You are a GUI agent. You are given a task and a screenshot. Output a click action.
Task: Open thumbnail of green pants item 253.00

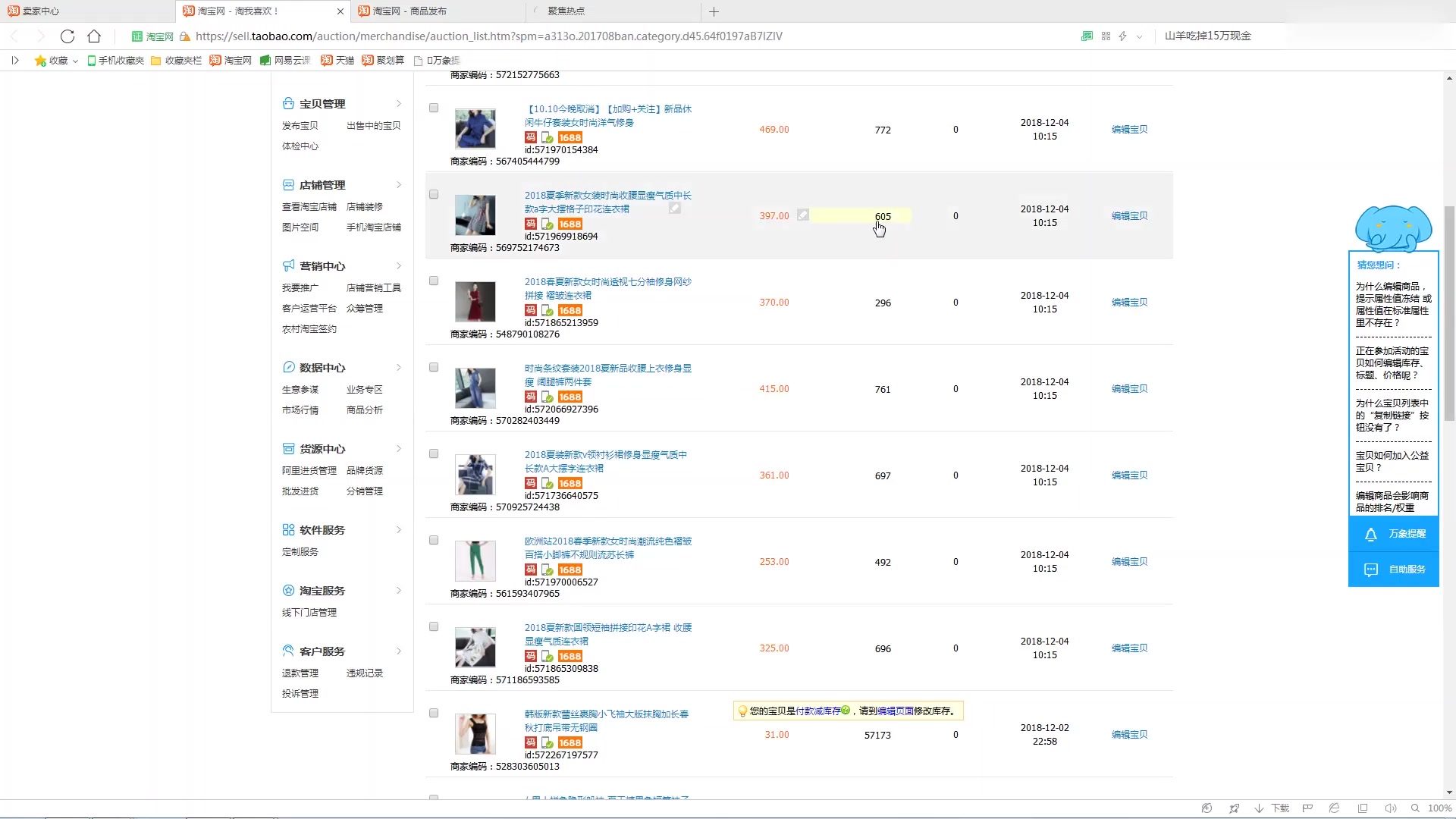[x=475, y=561]
